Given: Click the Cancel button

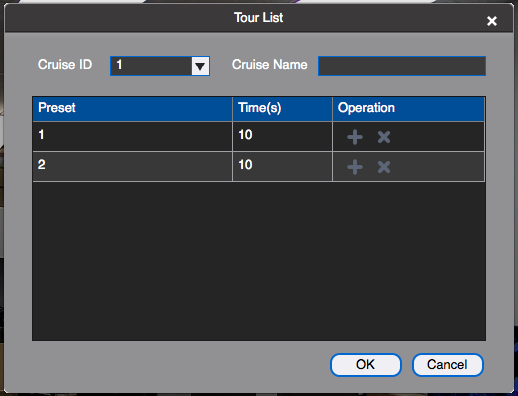Looking at the screenshot, I should click(447, 365).
